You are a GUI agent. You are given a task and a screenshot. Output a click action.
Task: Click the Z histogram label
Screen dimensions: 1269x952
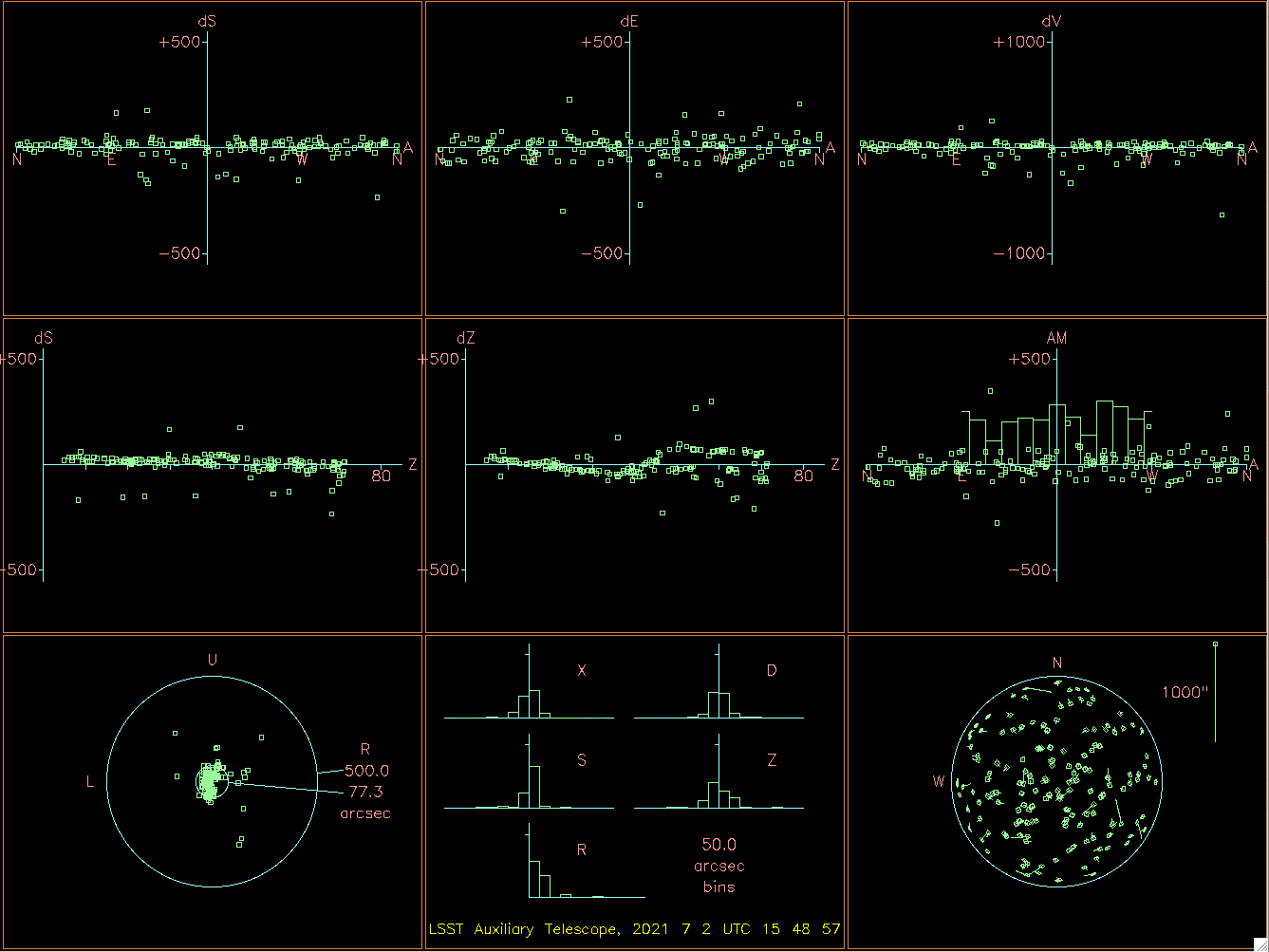click(772, 760)
